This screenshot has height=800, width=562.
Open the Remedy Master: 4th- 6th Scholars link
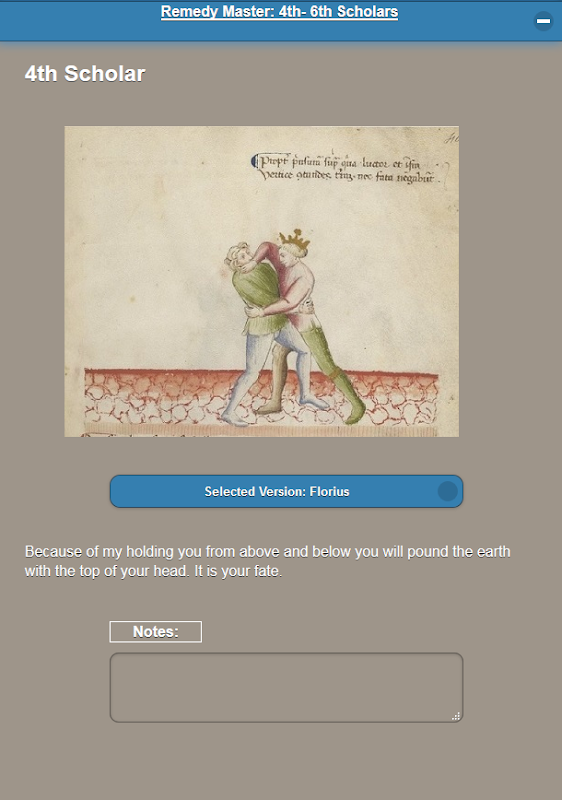[x=279, y=12]
